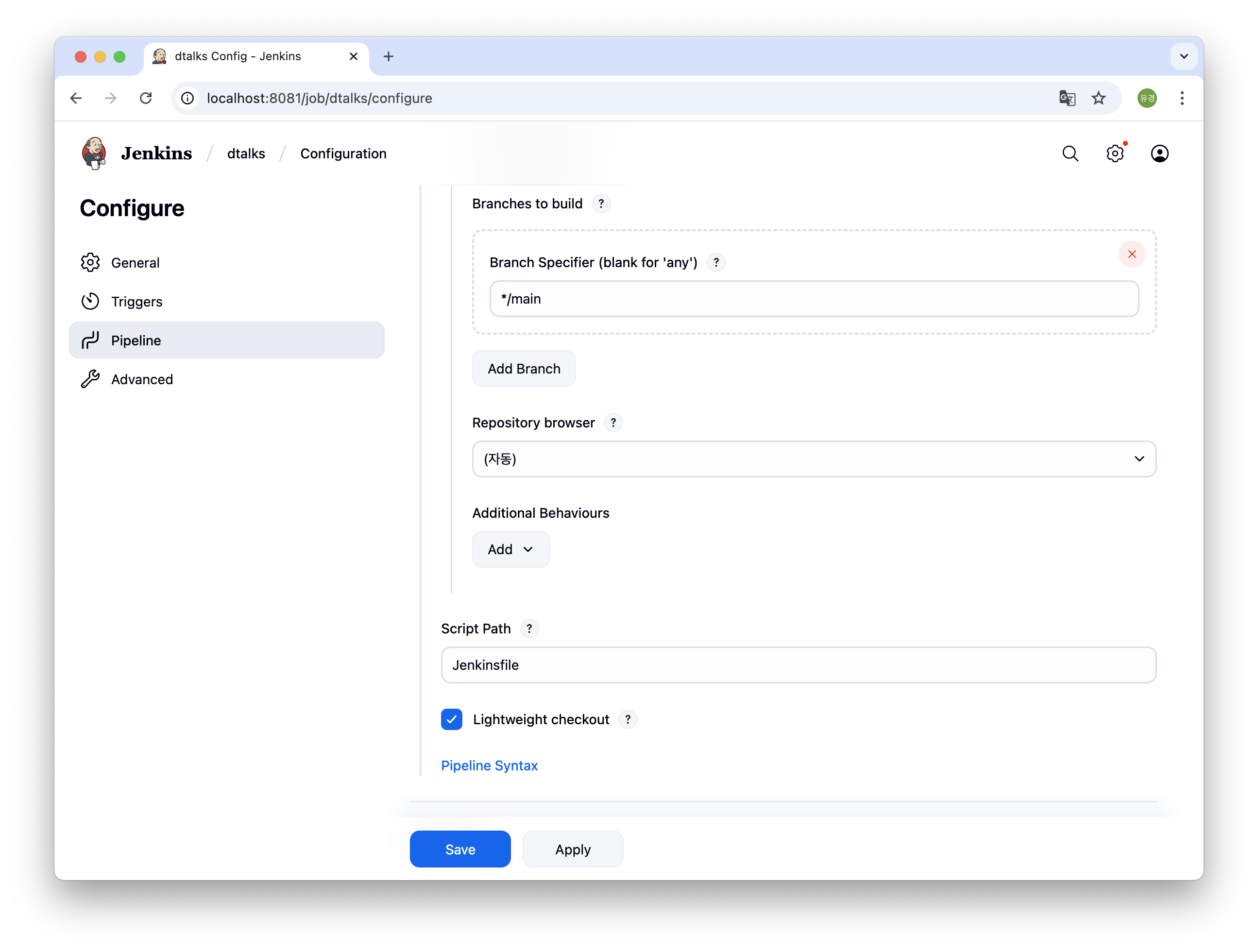Image resolution: width=1258 pixels, height=952 pixels.
Task: Remove branch with the red X icon
Action: [1132, 254]
